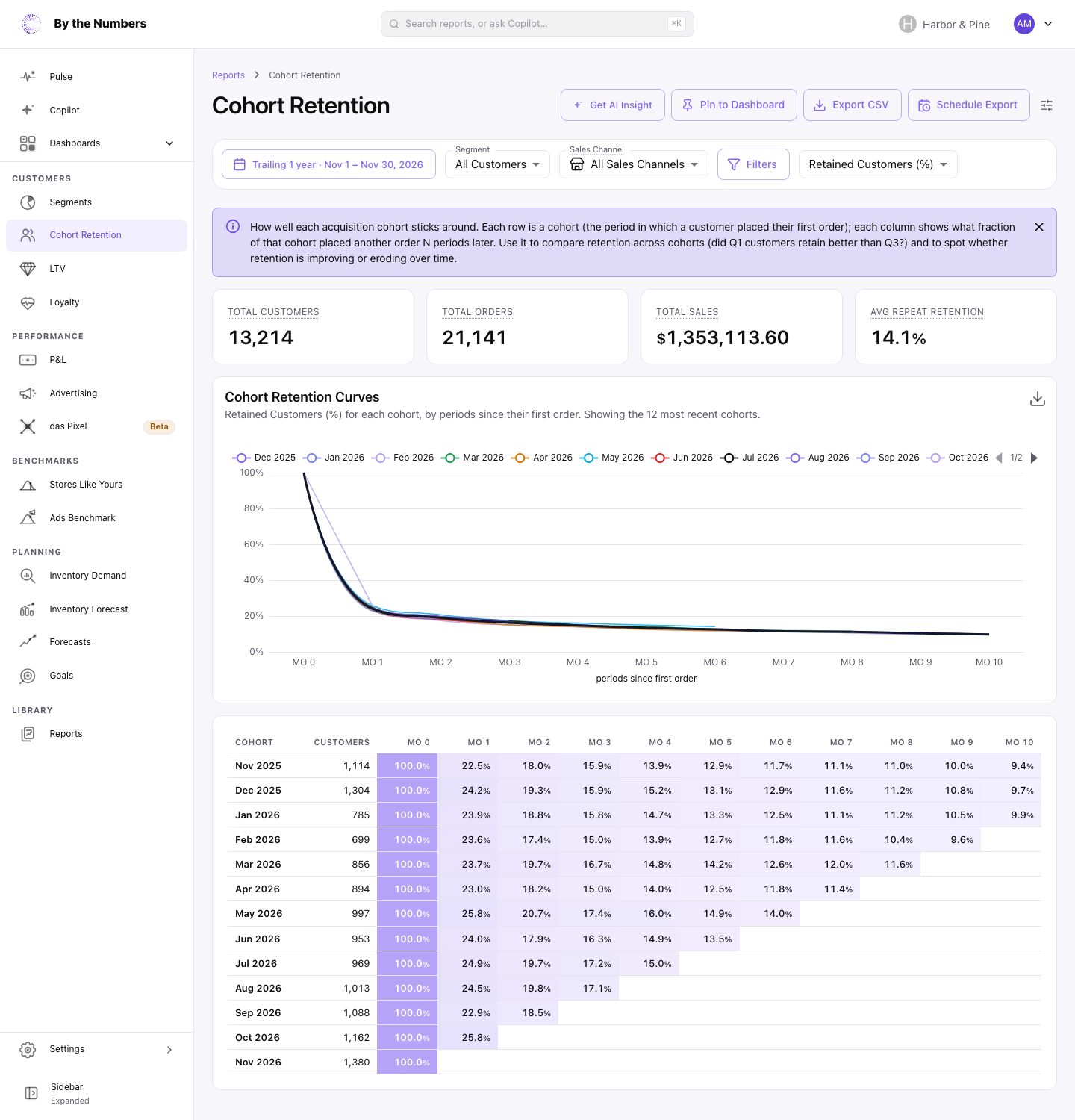
Task: Click the Advertising megaphone icon
Action: pos(28,393)
